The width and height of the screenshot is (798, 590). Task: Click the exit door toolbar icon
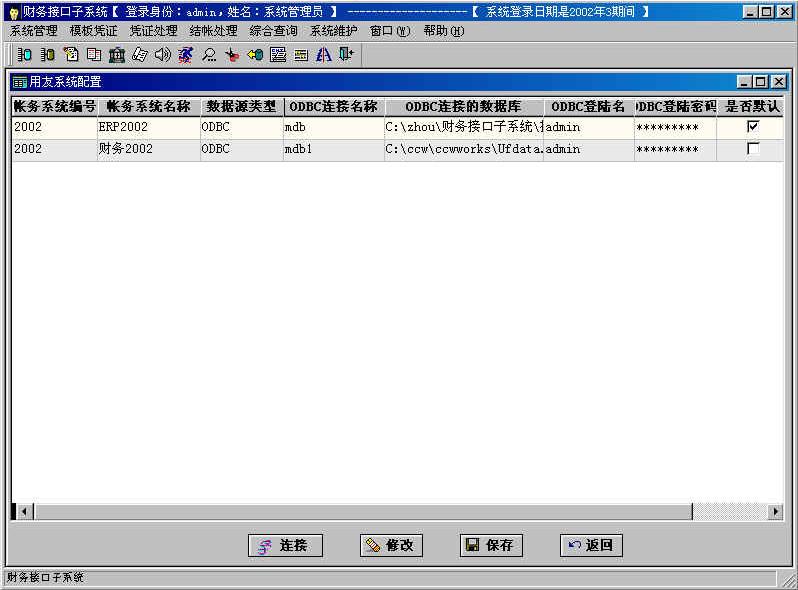tap(346, 55)
